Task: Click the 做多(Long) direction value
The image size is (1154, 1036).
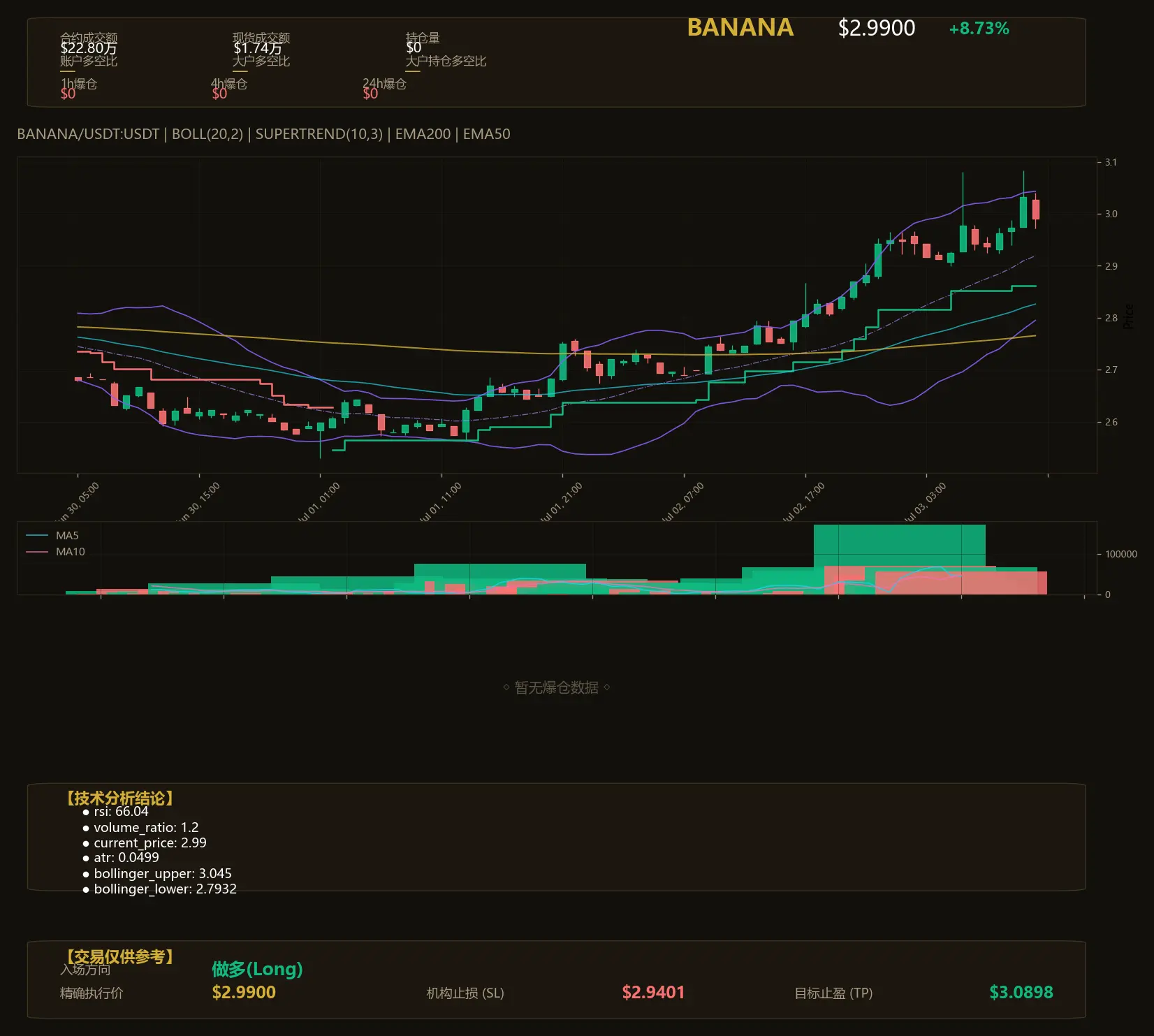Action: [x=257, y=969]
